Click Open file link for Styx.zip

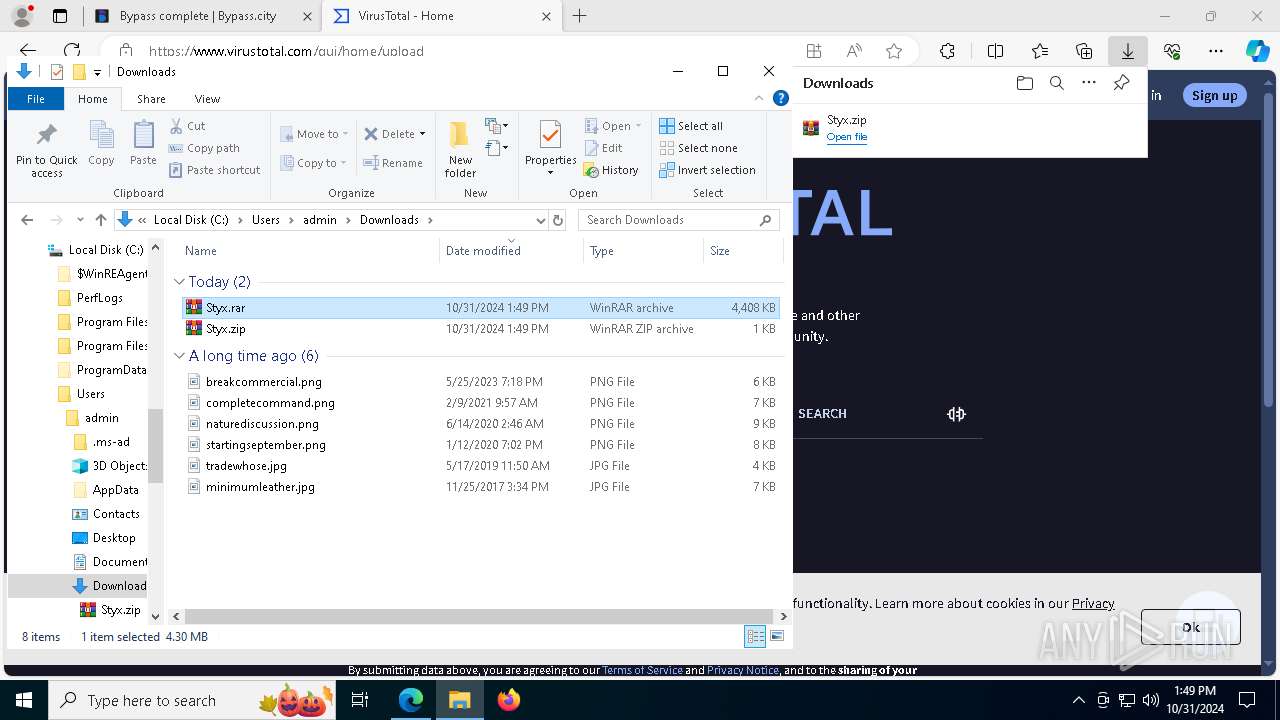846,137
